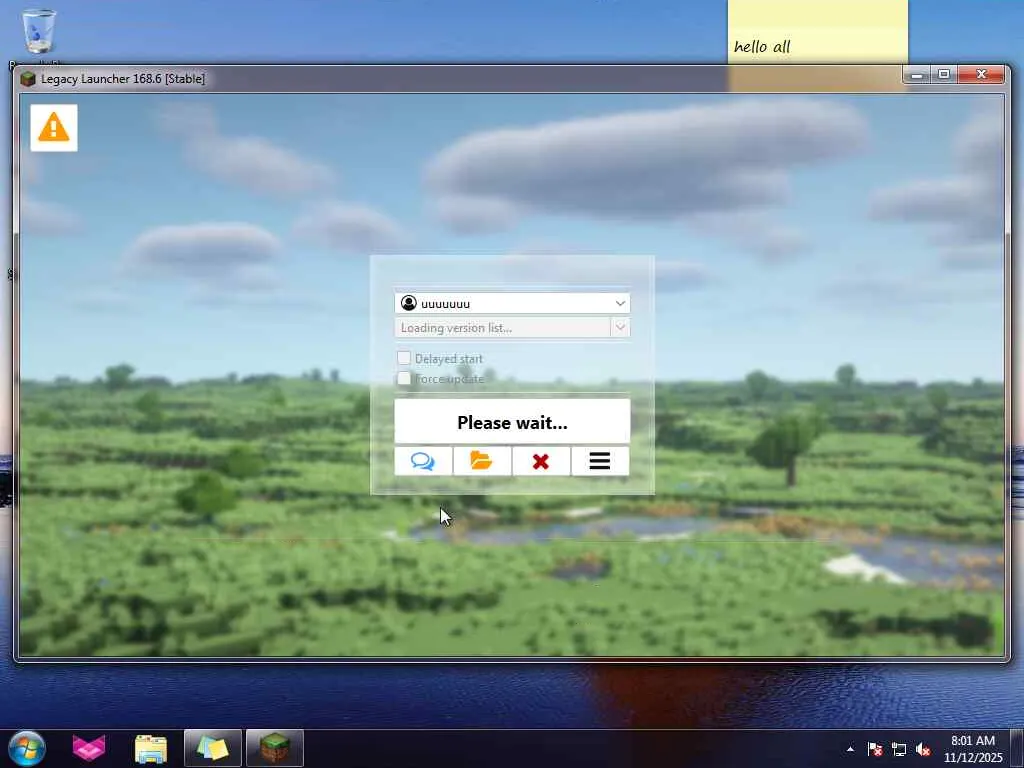This screenshot has width=1024, height=768.
Task: Open the hamburger menu settings icon
Action: click(600, 461)
